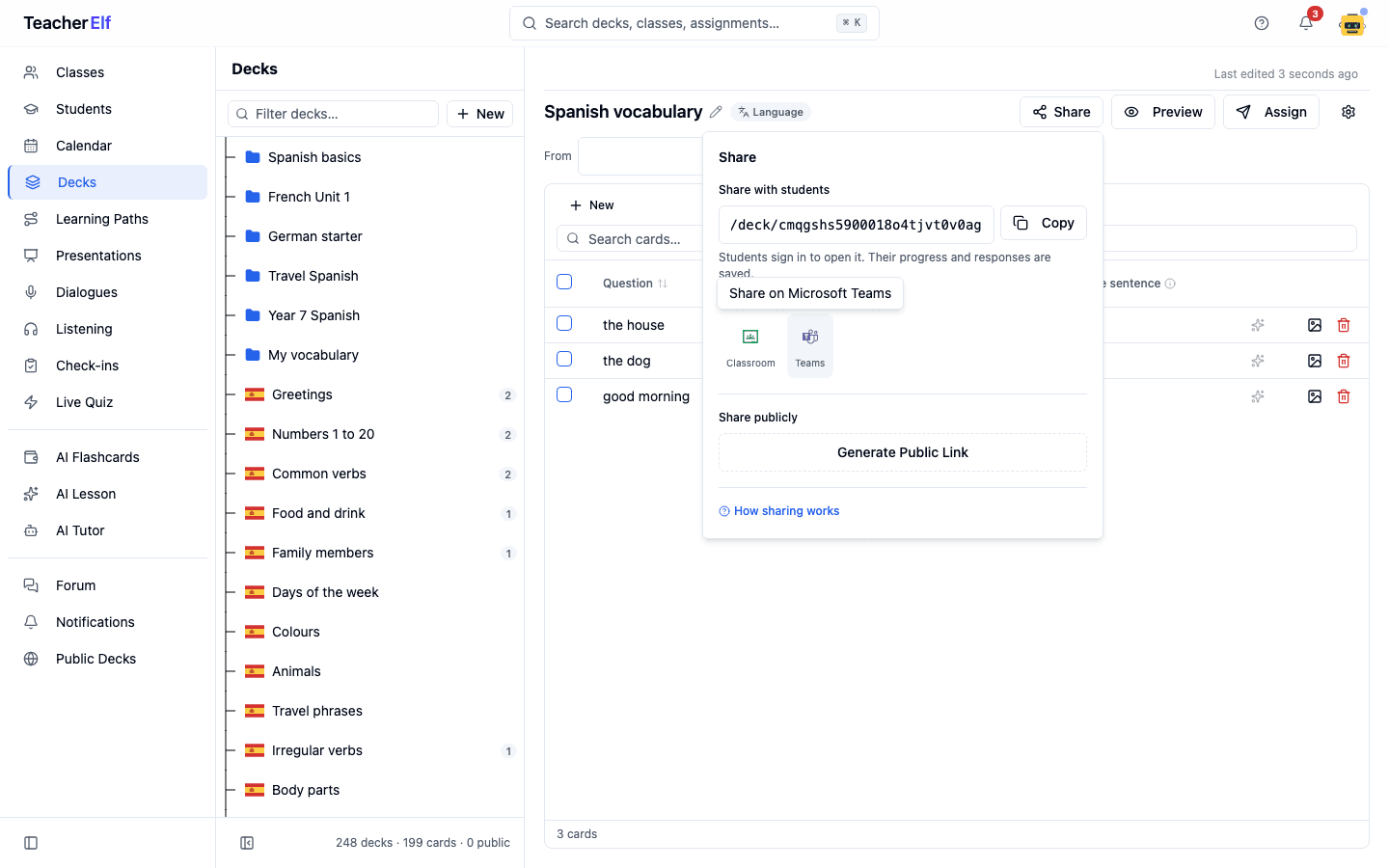1389x868 pixels.
Task: Open the help question mark icon
Action: pos(1262,23)
